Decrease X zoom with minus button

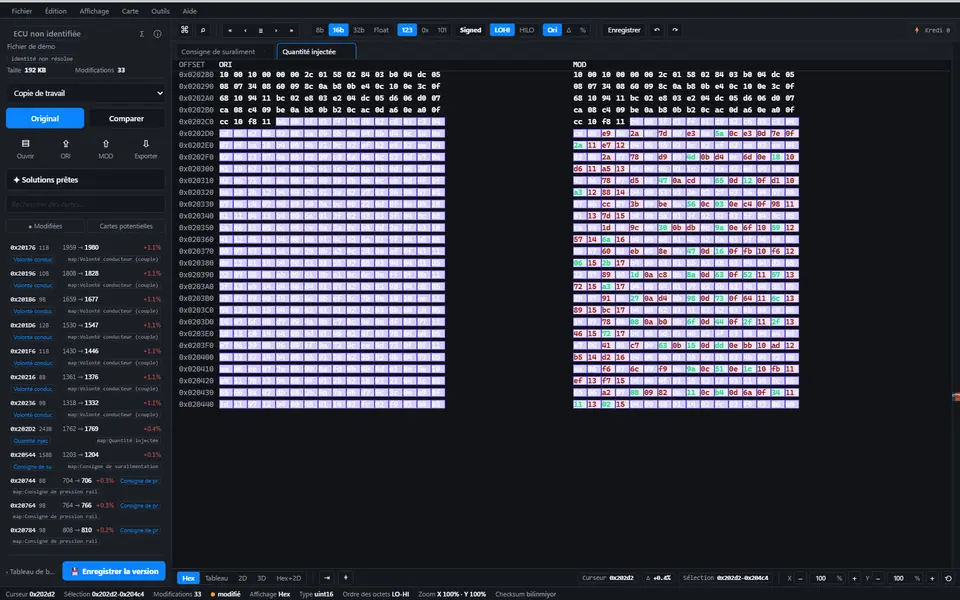(800, 578)
